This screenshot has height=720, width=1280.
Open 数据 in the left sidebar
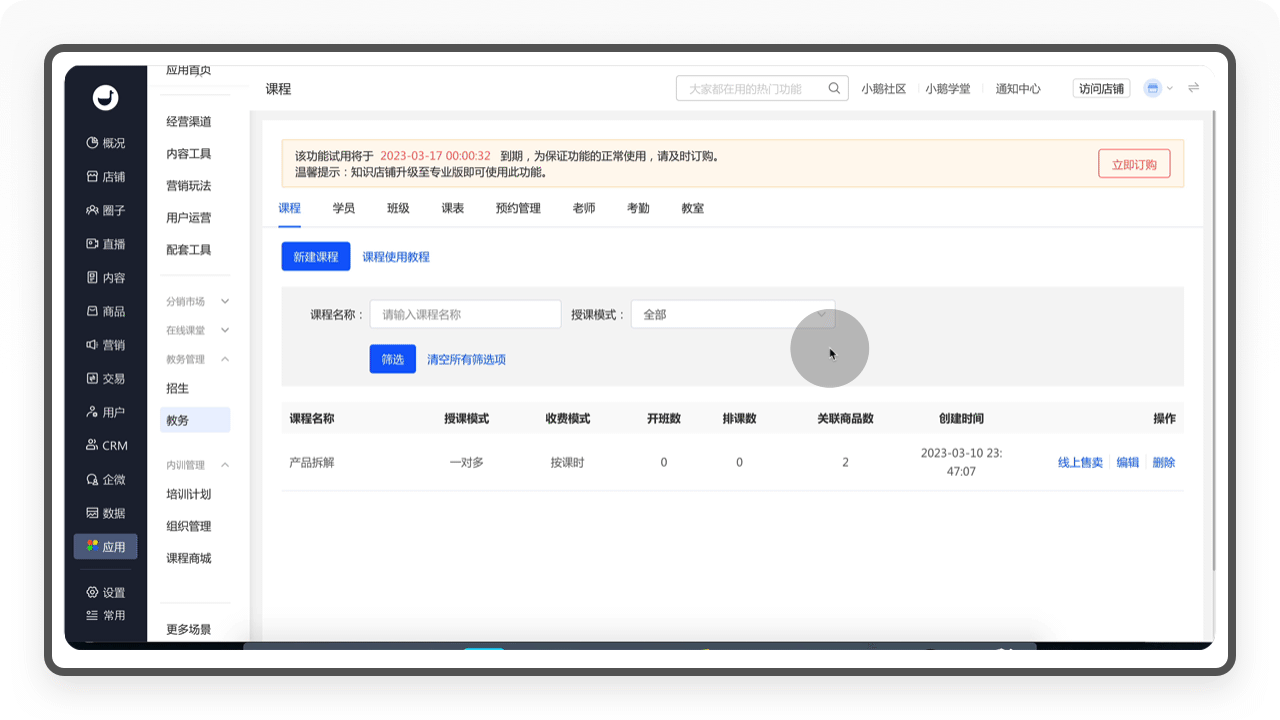(x=105, y=513)
